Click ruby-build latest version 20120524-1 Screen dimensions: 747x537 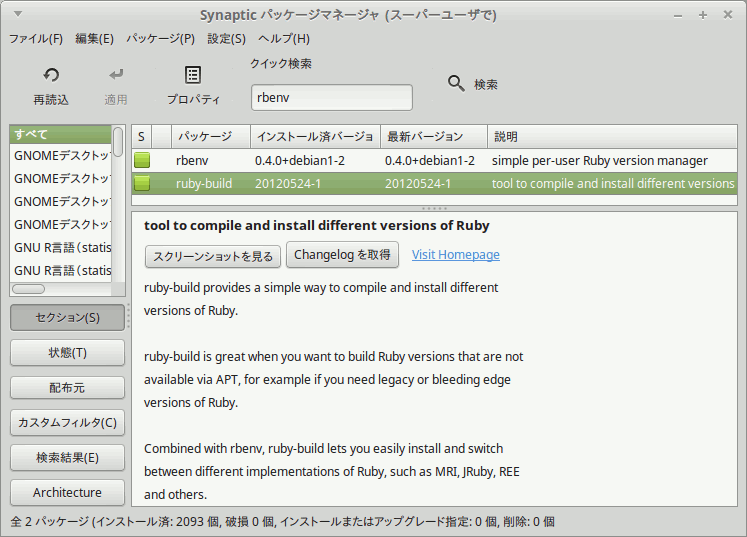[418, 183]
